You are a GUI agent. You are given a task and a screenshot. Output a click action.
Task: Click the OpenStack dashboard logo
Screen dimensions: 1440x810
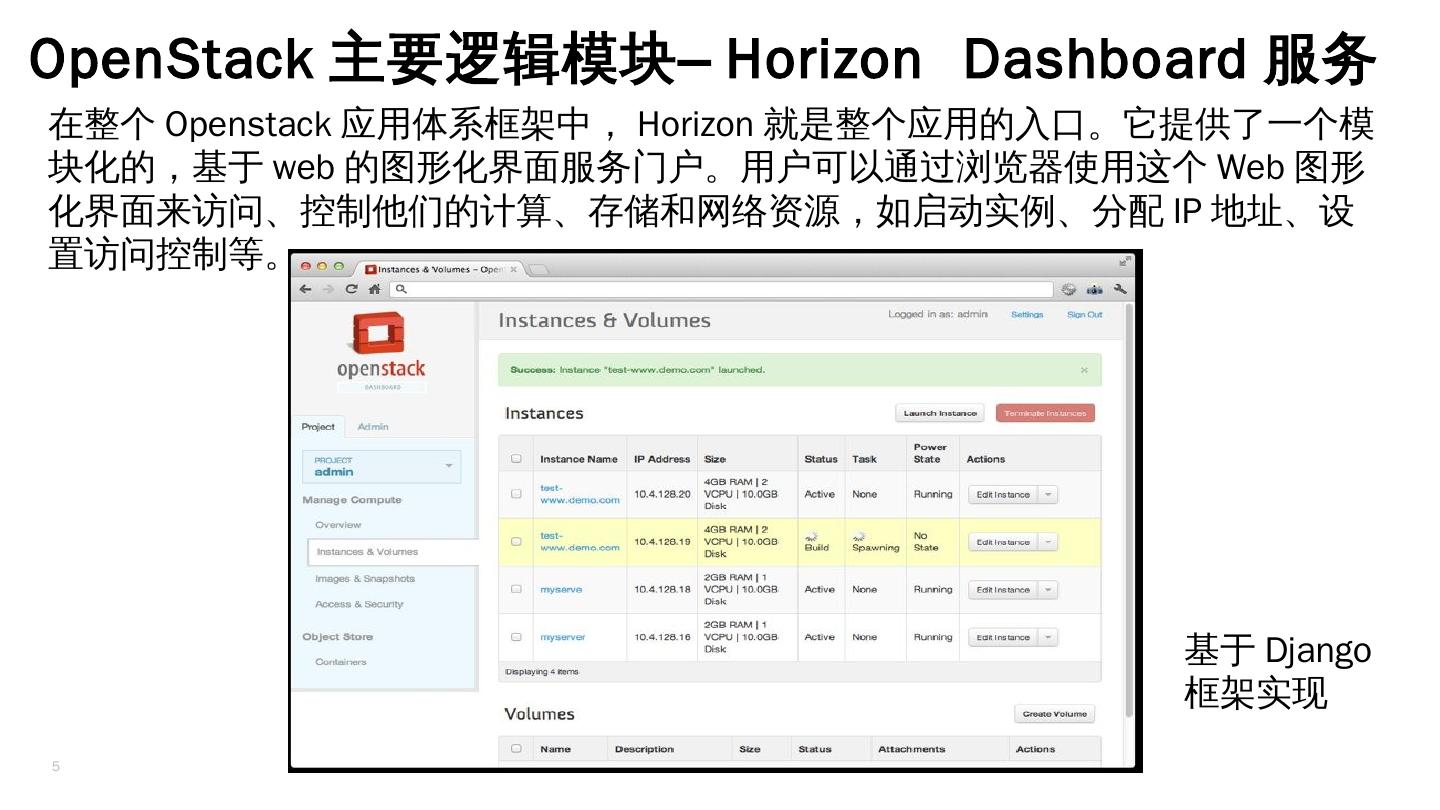tap(380, 351)
